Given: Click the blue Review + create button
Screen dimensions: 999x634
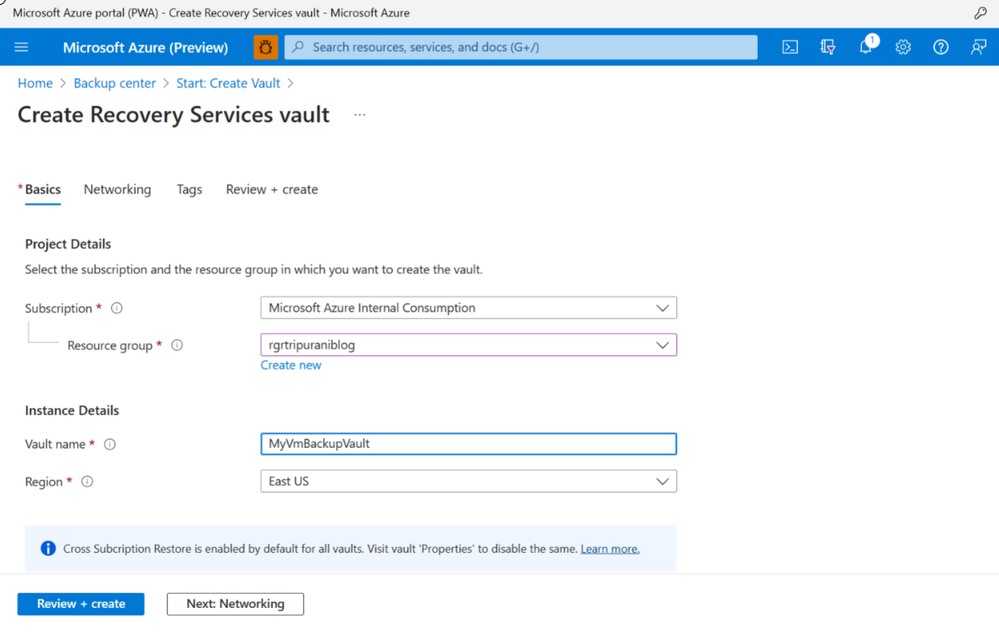Looking at the screenshot, I should [x=81, y=604].
